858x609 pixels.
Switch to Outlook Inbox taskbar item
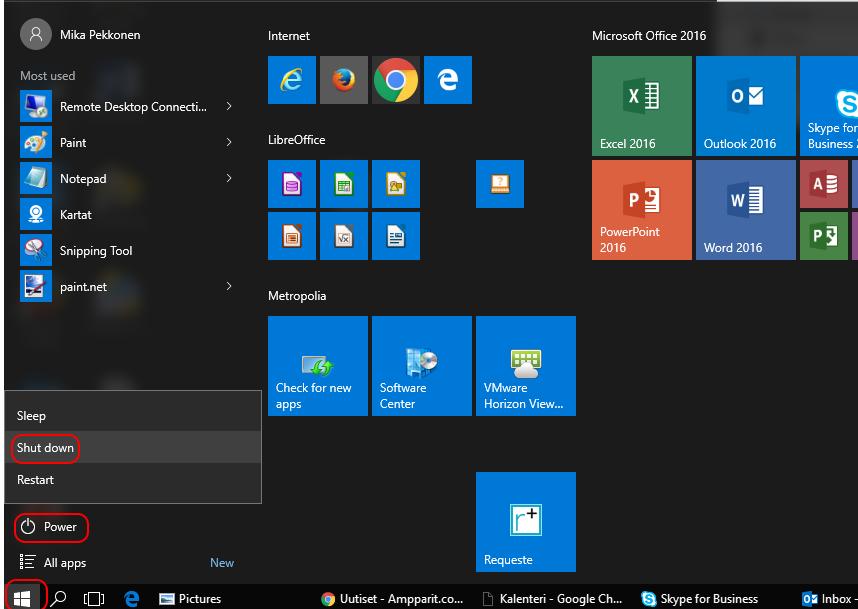[827, 599]
